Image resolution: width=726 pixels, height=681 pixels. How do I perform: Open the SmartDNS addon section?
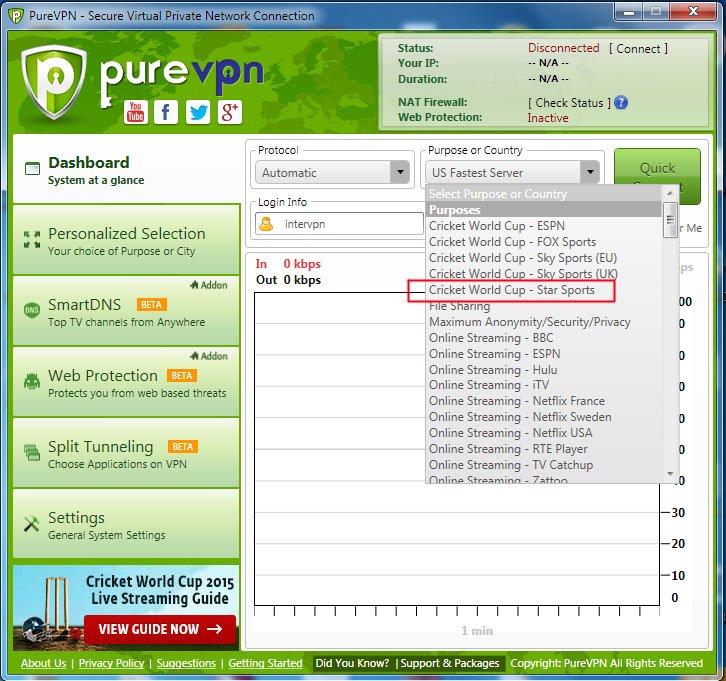tap(126, 311)
